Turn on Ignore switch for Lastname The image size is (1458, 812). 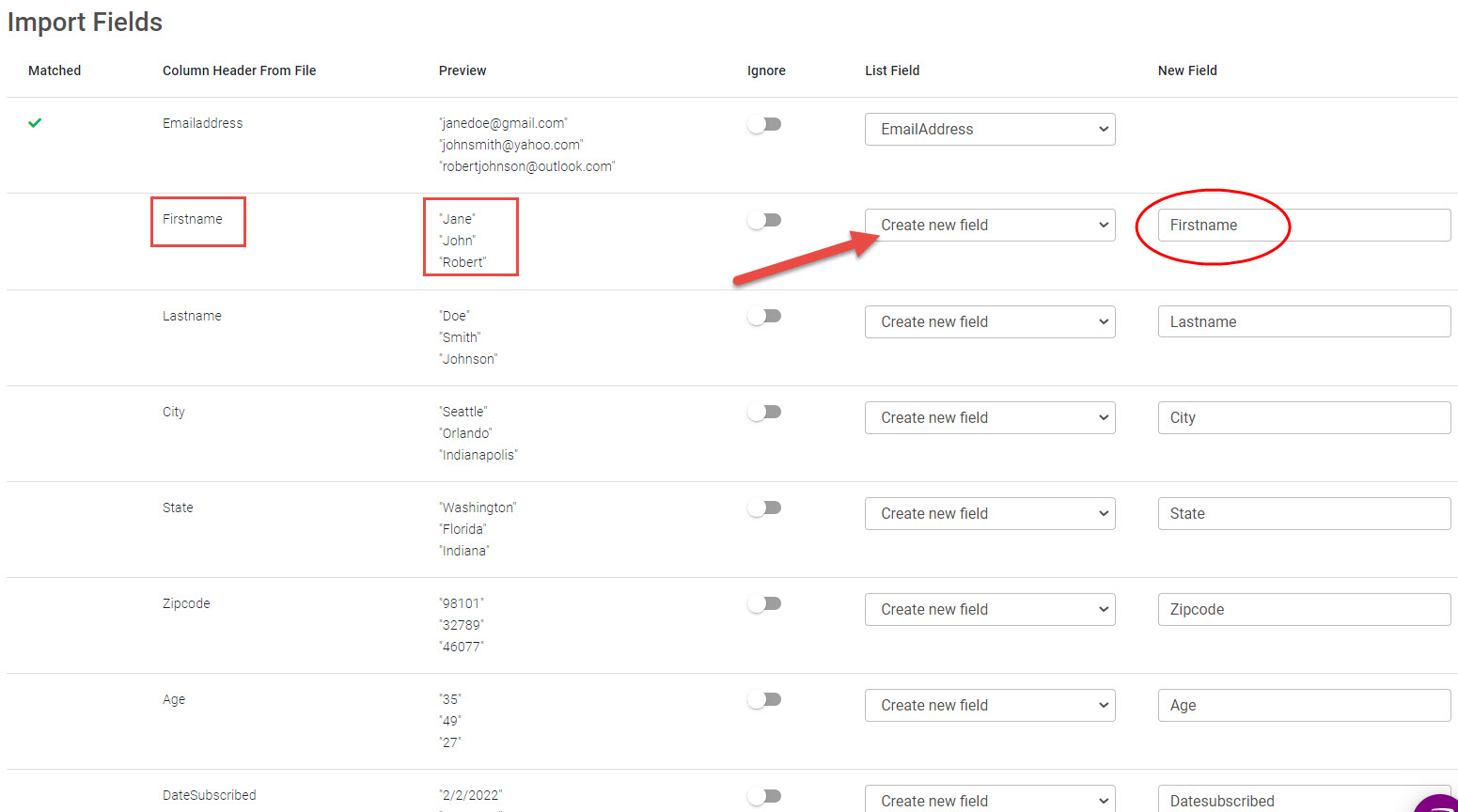coord(764,316)
